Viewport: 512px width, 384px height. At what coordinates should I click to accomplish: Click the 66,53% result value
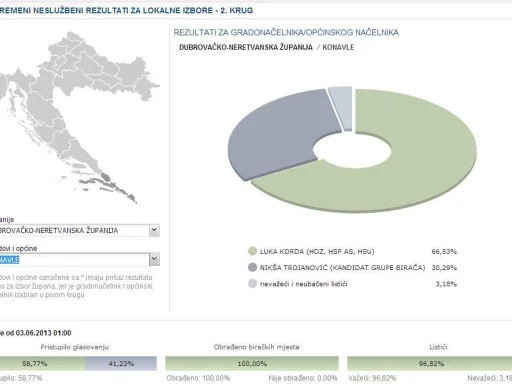click(444, 251)
